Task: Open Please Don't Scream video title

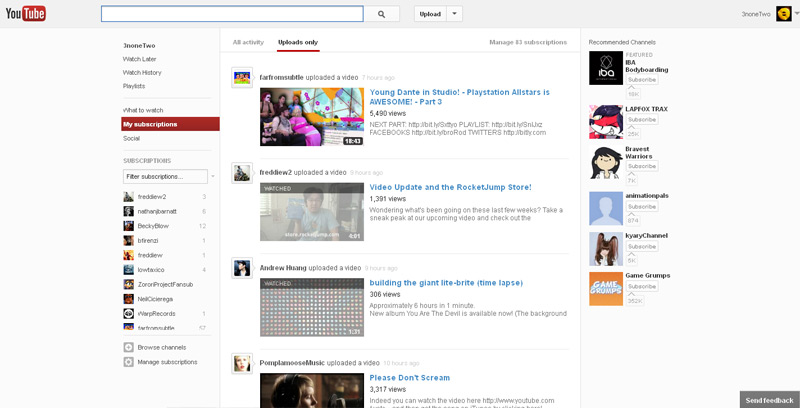Action: coord(409,378)
